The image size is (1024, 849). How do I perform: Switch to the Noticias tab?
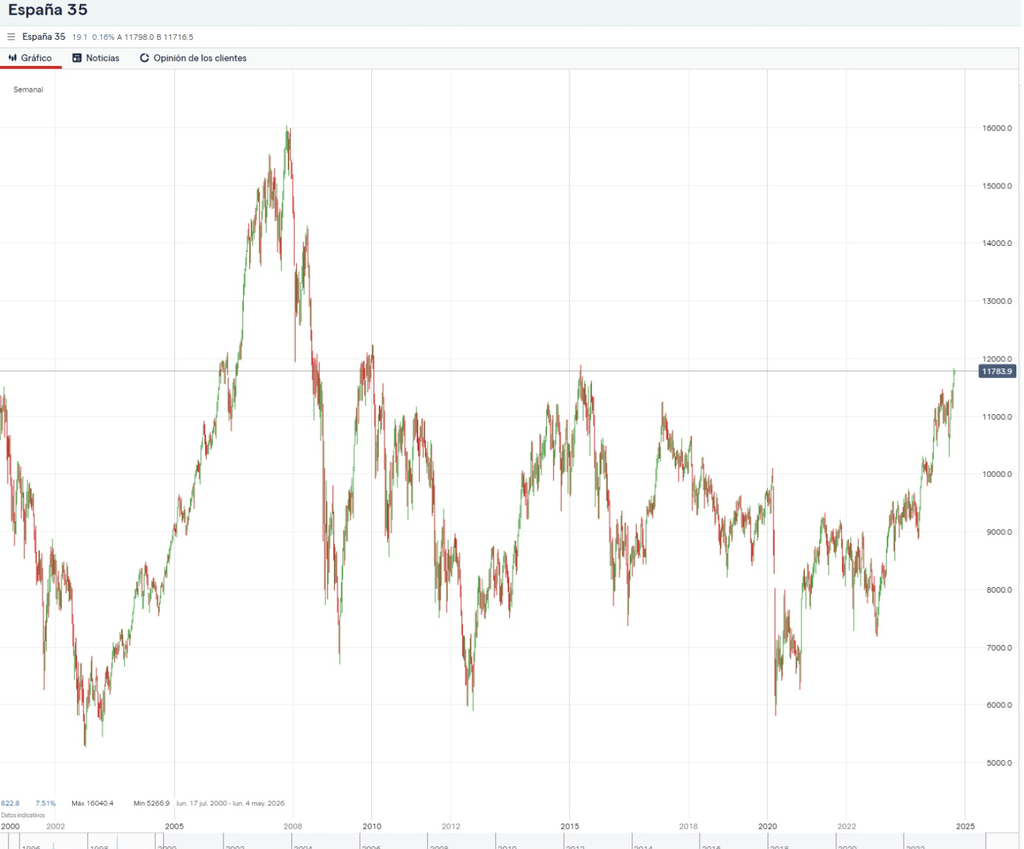pyautogui.click(x=103, y=58)
